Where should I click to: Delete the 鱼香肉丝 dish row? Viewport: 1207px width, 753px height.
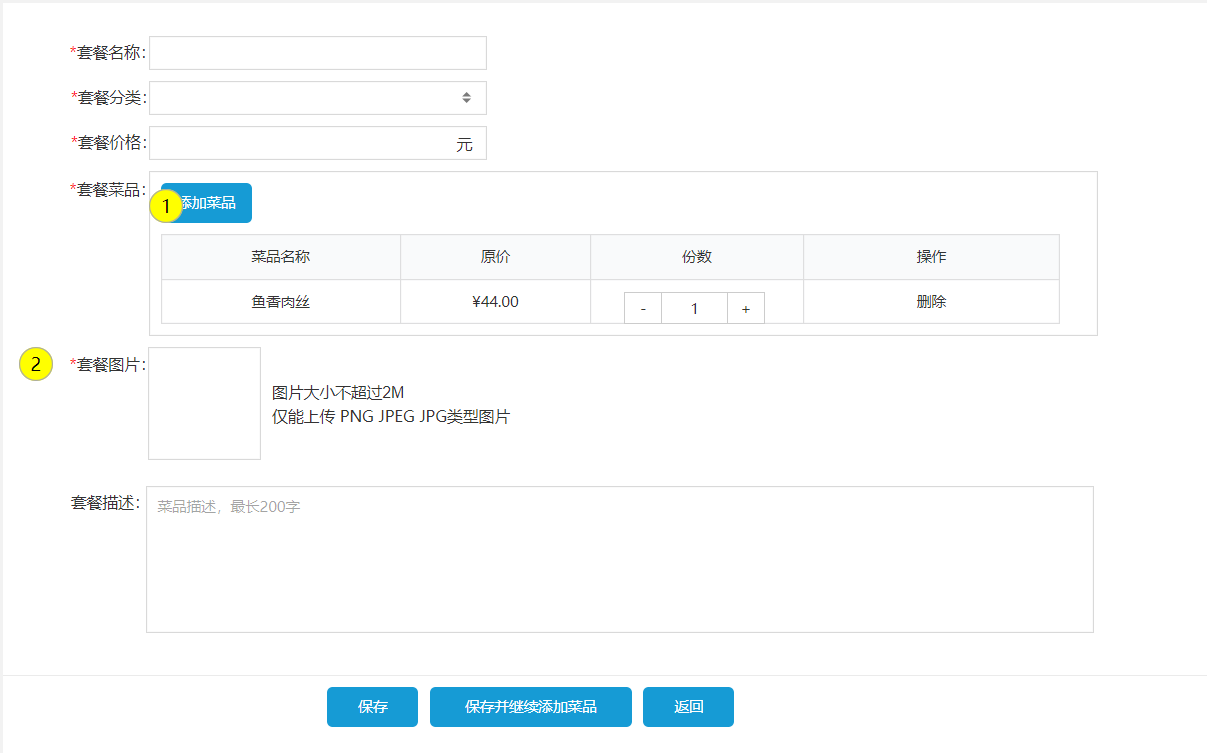coord(930,302)
